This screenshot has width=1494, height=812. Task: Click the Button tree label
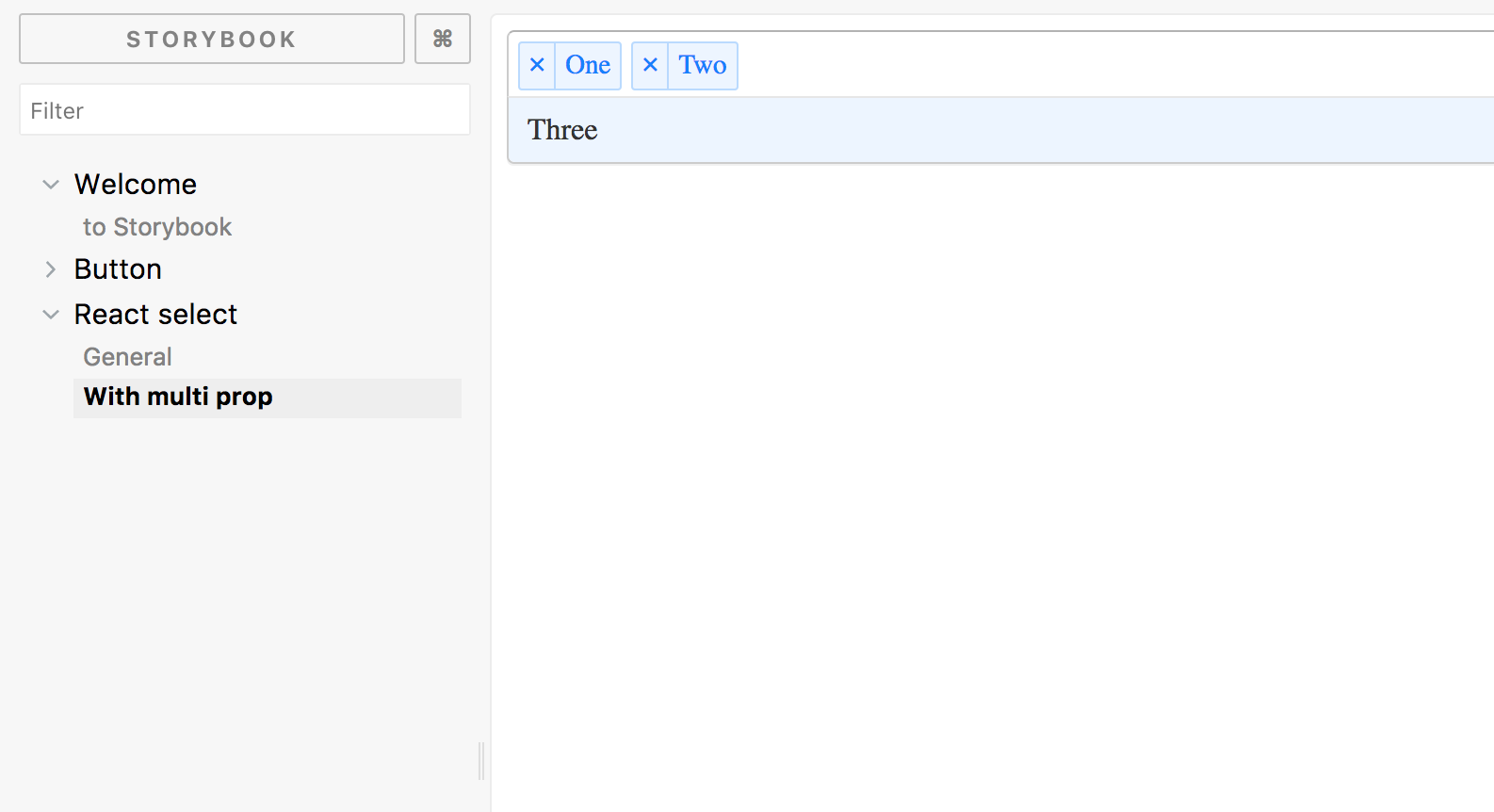click(x=118, y=269)
